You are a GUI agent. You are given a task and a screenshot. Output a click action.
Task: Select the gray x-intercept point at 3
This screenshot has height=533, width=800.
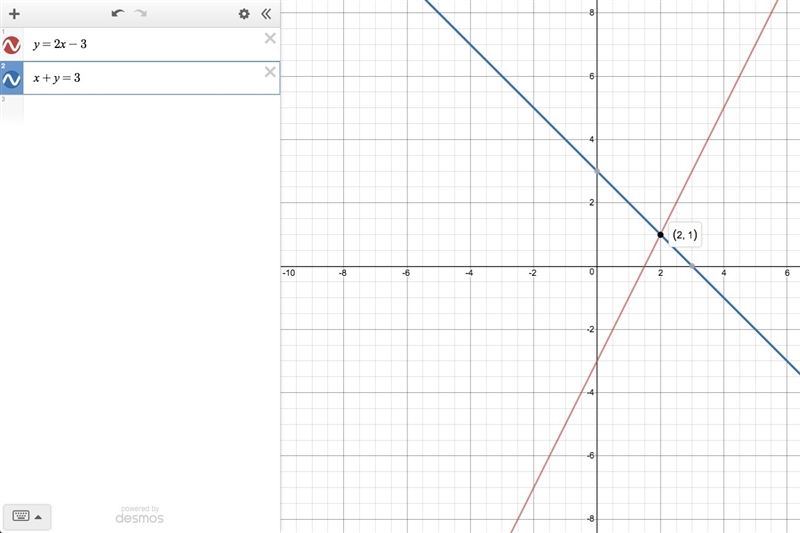pyautogui.click(x=692, y=266)
